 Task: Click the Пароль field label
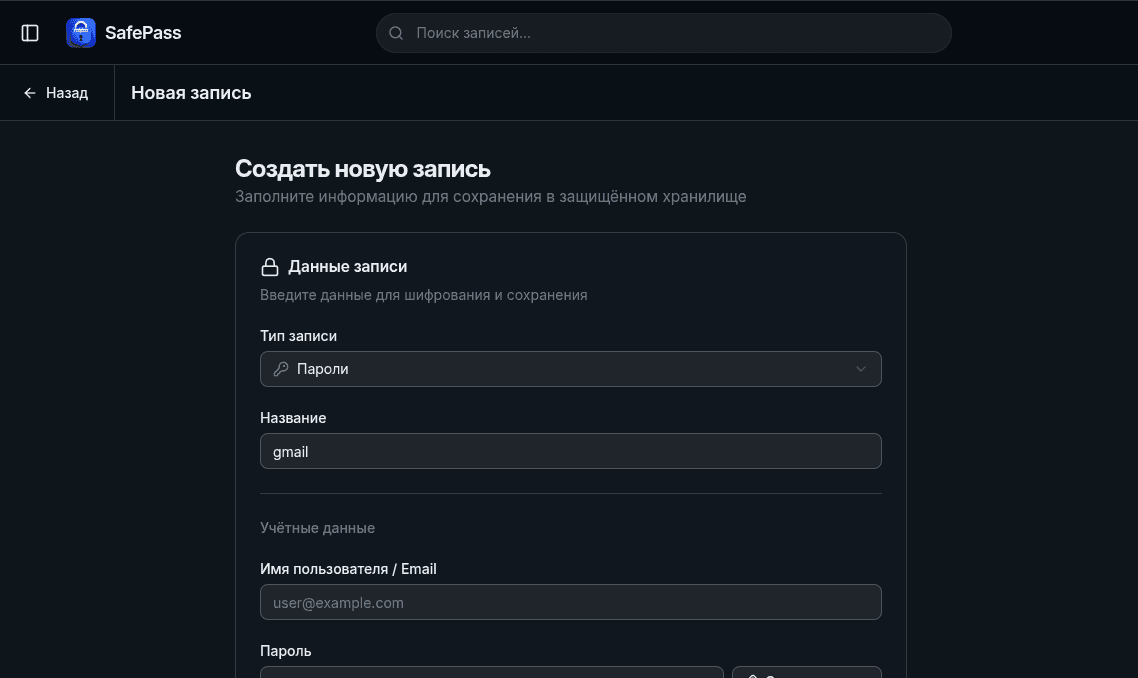click(285, 651)
